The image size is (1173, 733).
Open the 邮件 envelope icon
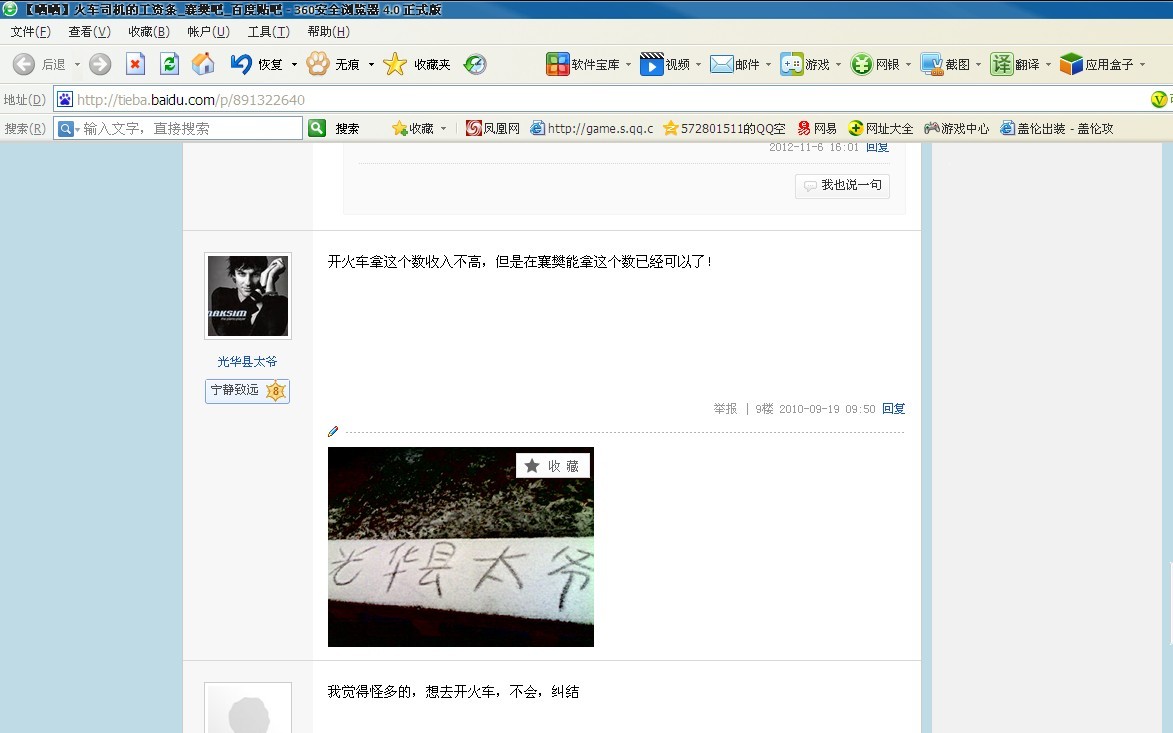721,64
